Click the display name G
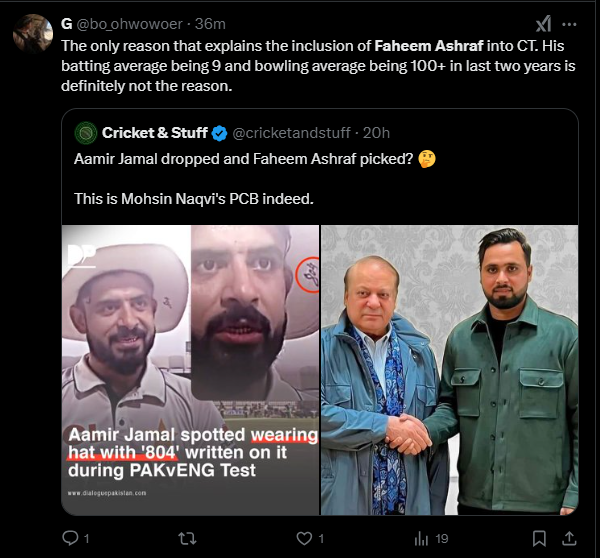600x558 pixels. [x=67, y=24]
